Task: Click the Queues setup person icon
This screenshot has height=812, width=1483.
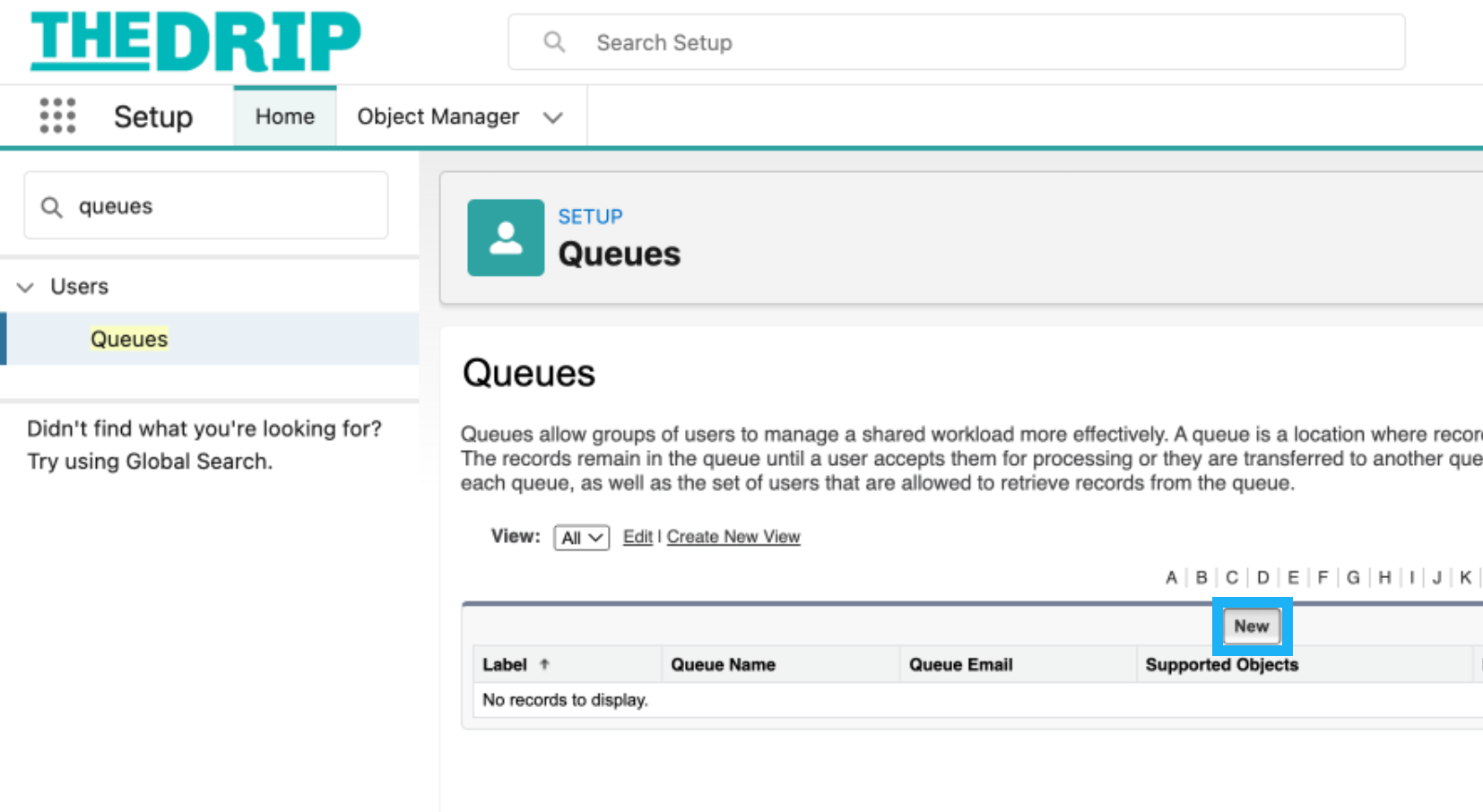Action: tap(506, 238)
